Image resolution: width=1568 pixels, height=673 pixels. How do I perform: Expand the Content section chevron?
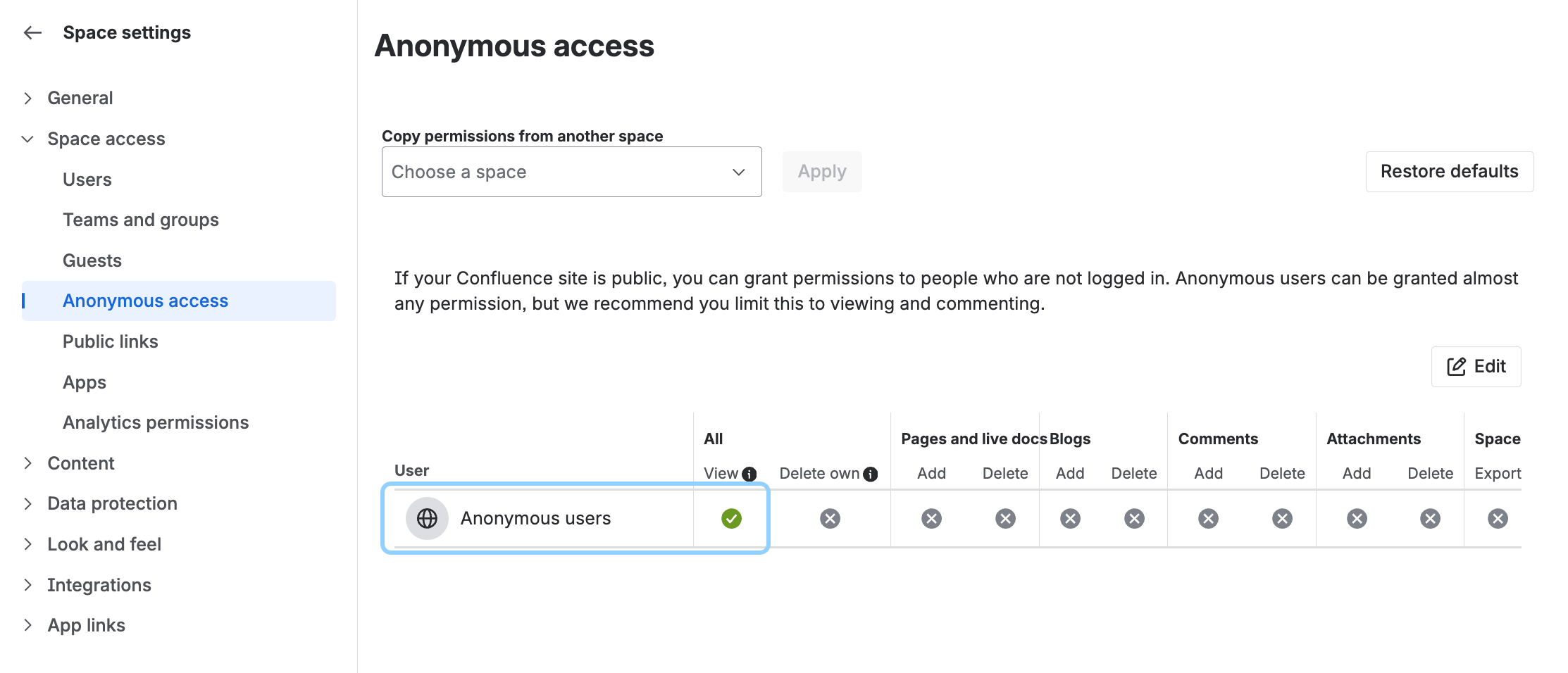point(27,463)
